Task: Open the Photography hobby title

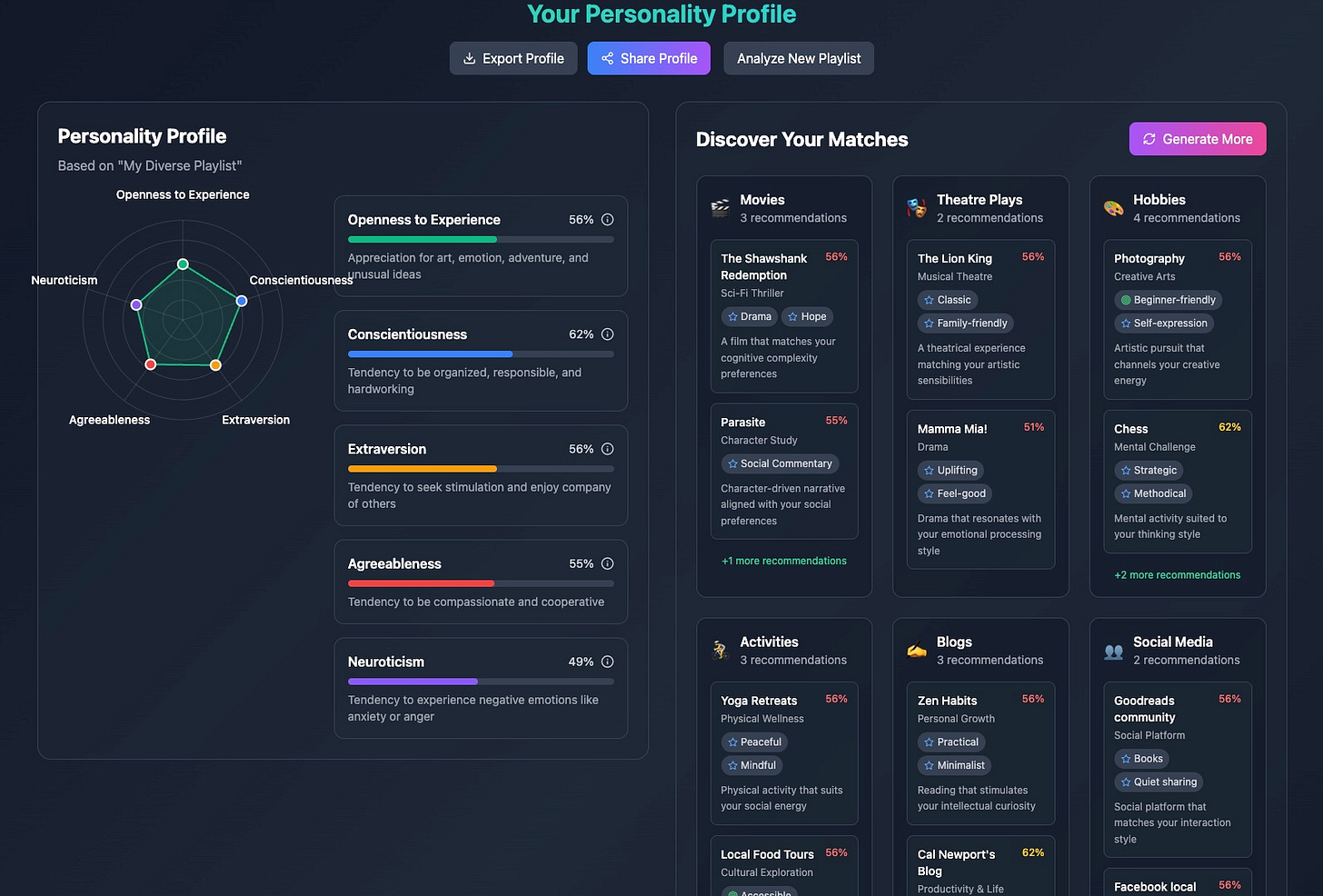Action: [1149, 259]
